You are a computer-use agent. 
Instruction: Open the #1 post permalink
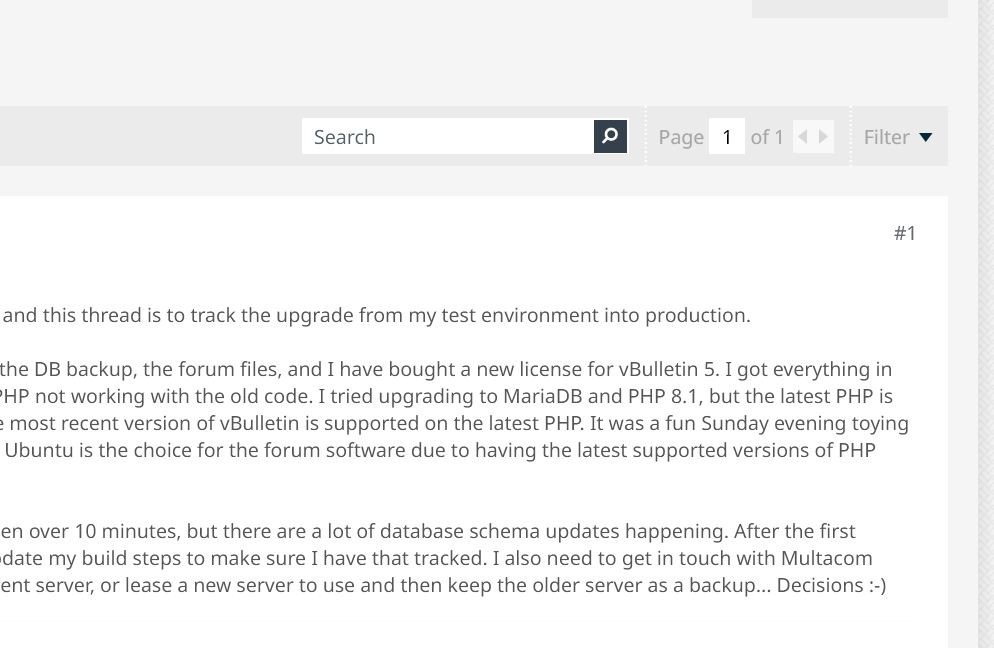[905, 233]
